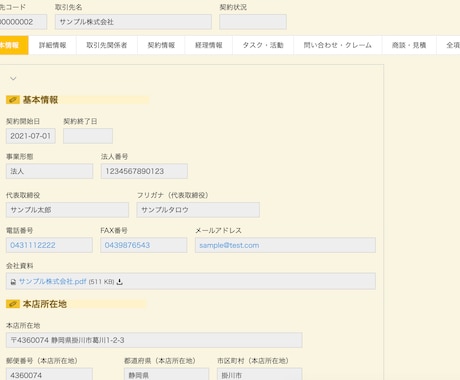Click the メールアドレス label

218,230
